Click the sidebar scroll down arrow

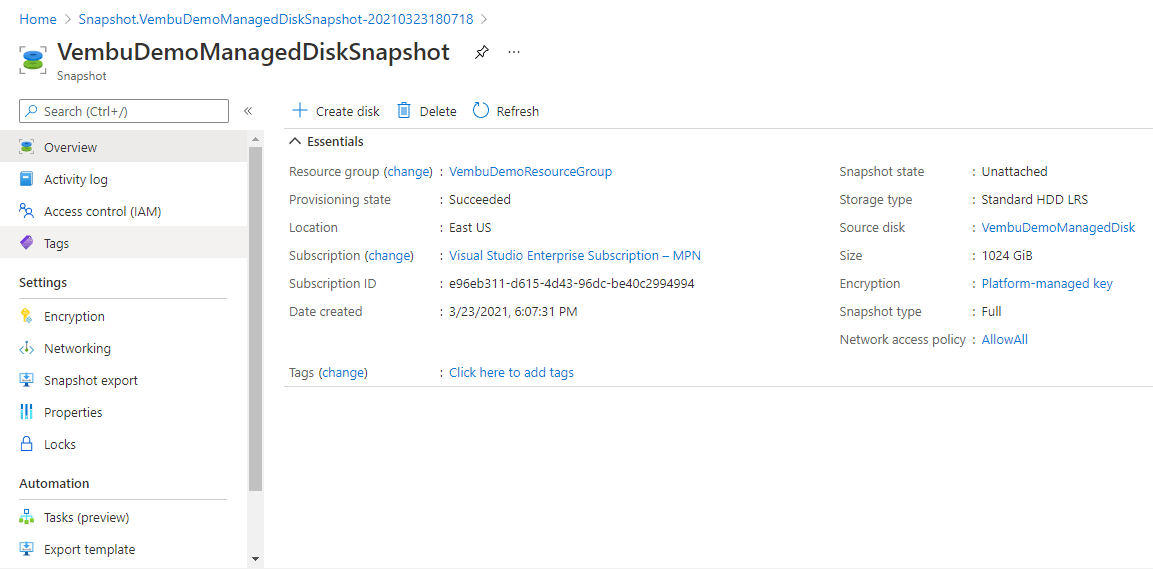(255, 559)
